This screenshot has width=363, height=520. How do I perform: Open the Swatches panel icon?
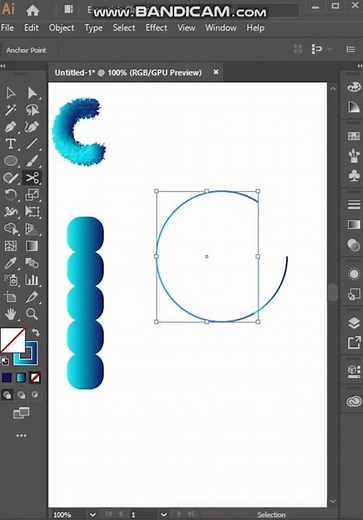click(354, 136)
